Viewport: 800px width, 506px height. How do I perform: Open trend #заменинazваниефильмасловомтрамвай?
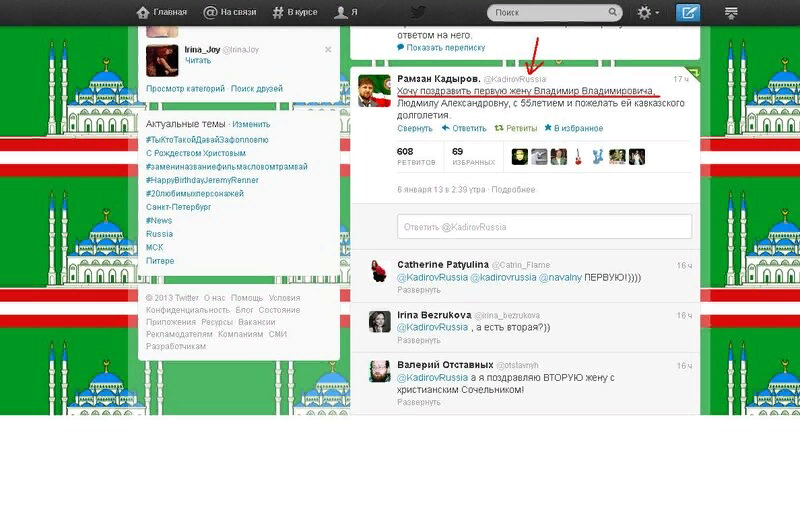[x=227, y=167]
